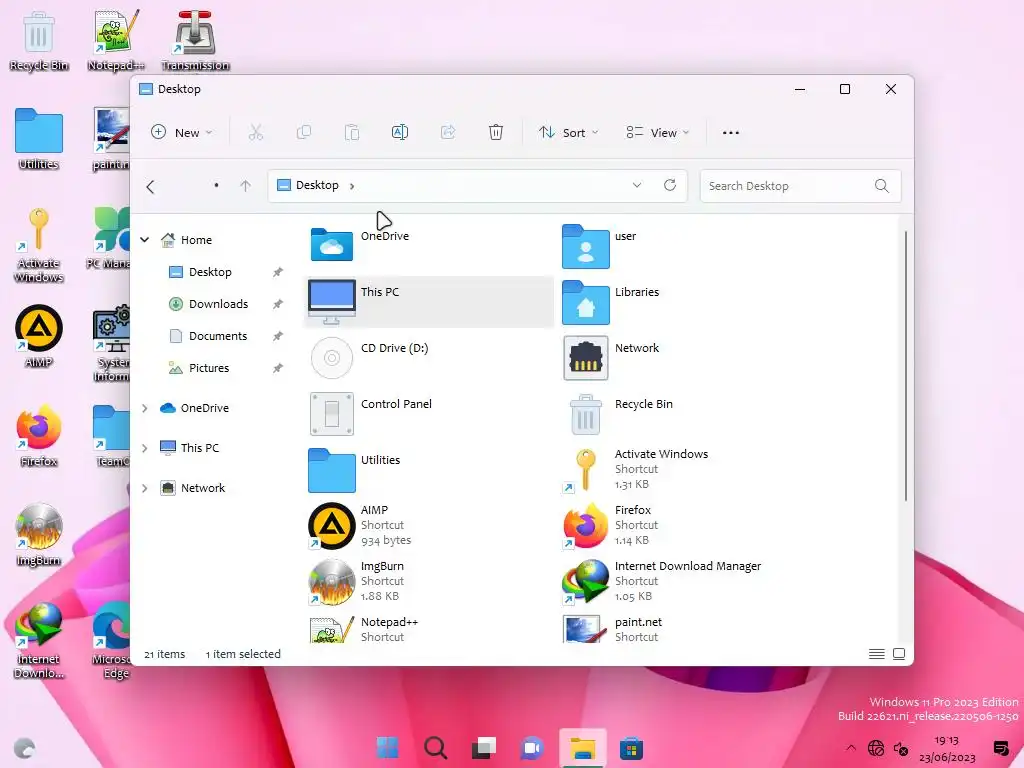Click the file list vertical scrollbar
The height and width of the screenshot is (768, 1024).
(906, 366)
